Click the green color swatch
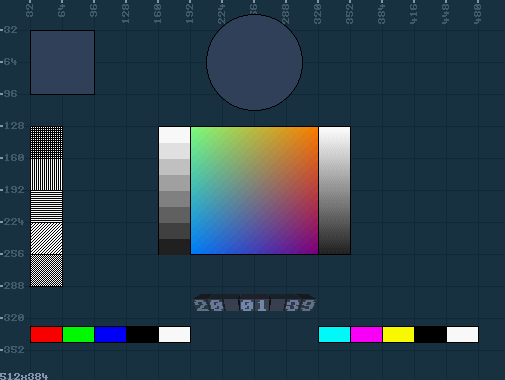The image size is (505, 380). click(78, 334)
